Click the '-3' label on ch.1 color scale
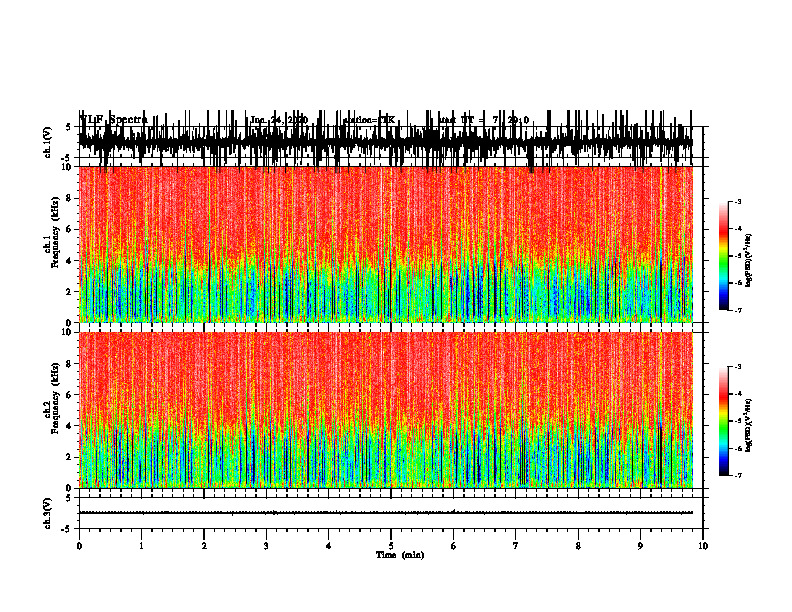792x612 pixels. 737,201
